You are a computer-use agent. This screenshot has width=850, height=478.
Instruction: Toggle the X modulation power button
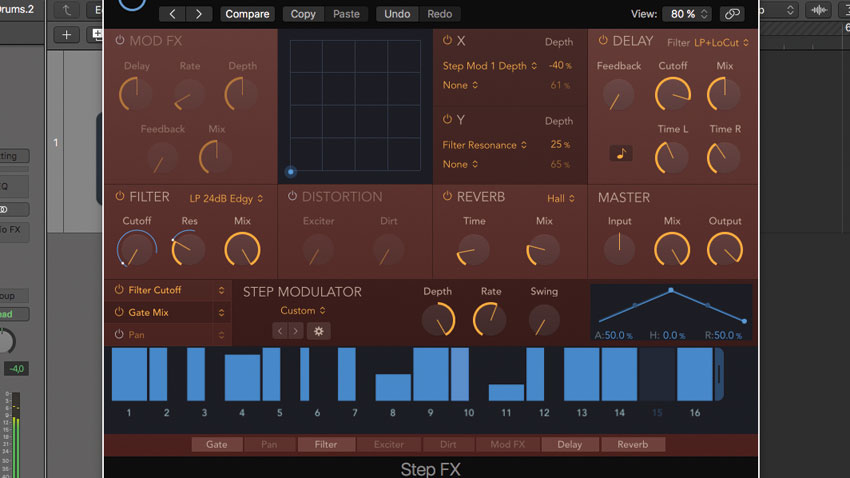447,40
